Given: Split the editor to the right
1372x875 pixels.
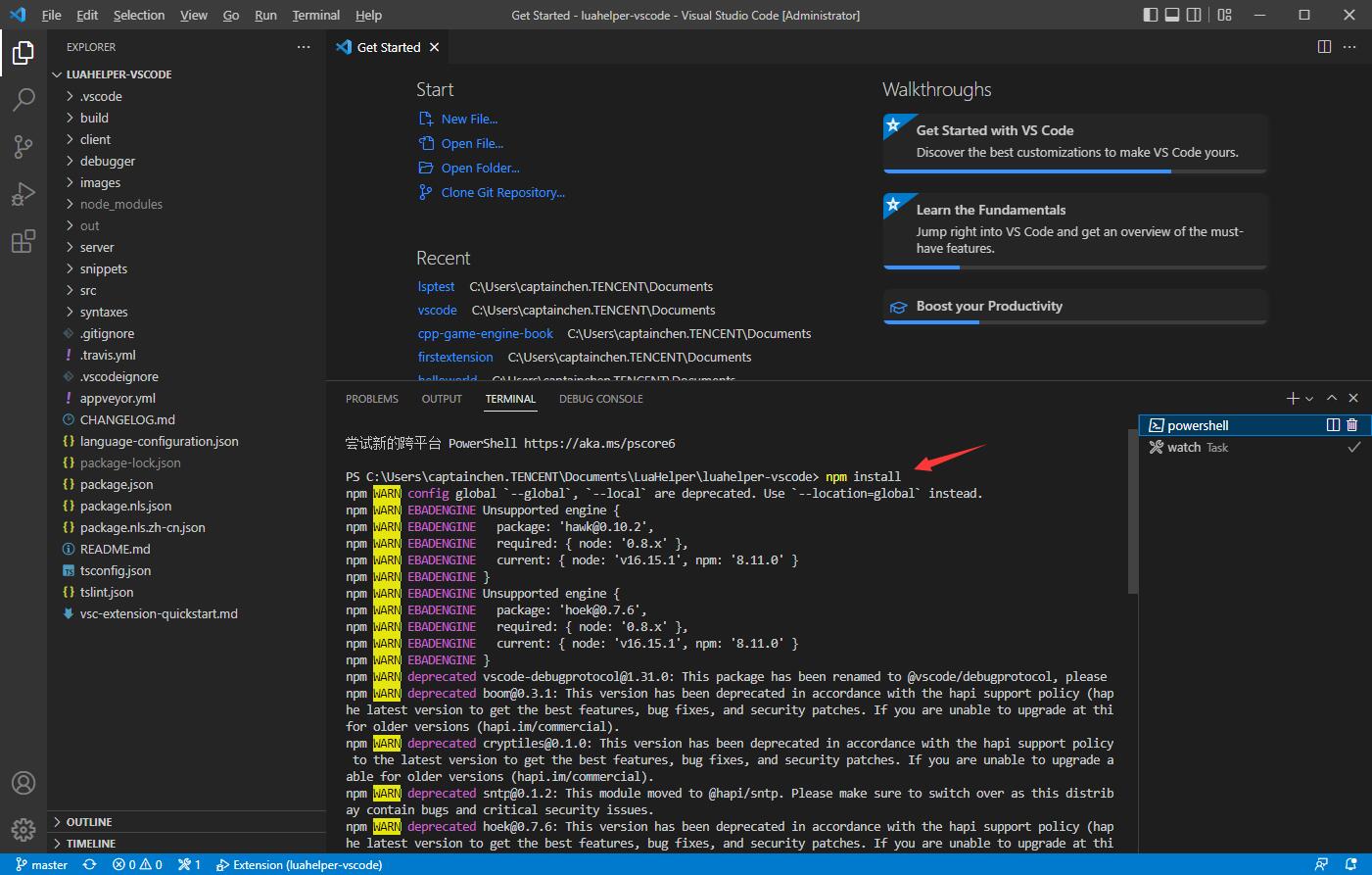Looking at the screenshot, I should pos(1324,47).
